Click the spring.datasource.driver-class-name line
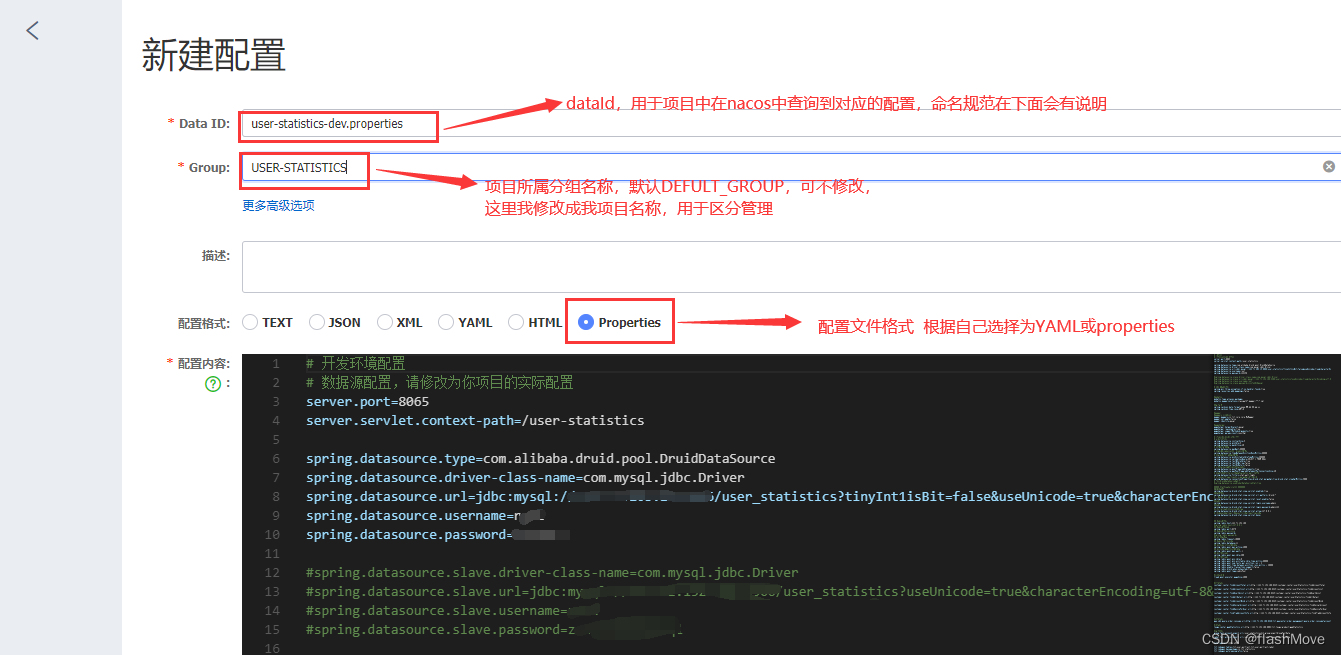Image resolution: width=1341 pixels, height=655 pixels. (525, 477)
